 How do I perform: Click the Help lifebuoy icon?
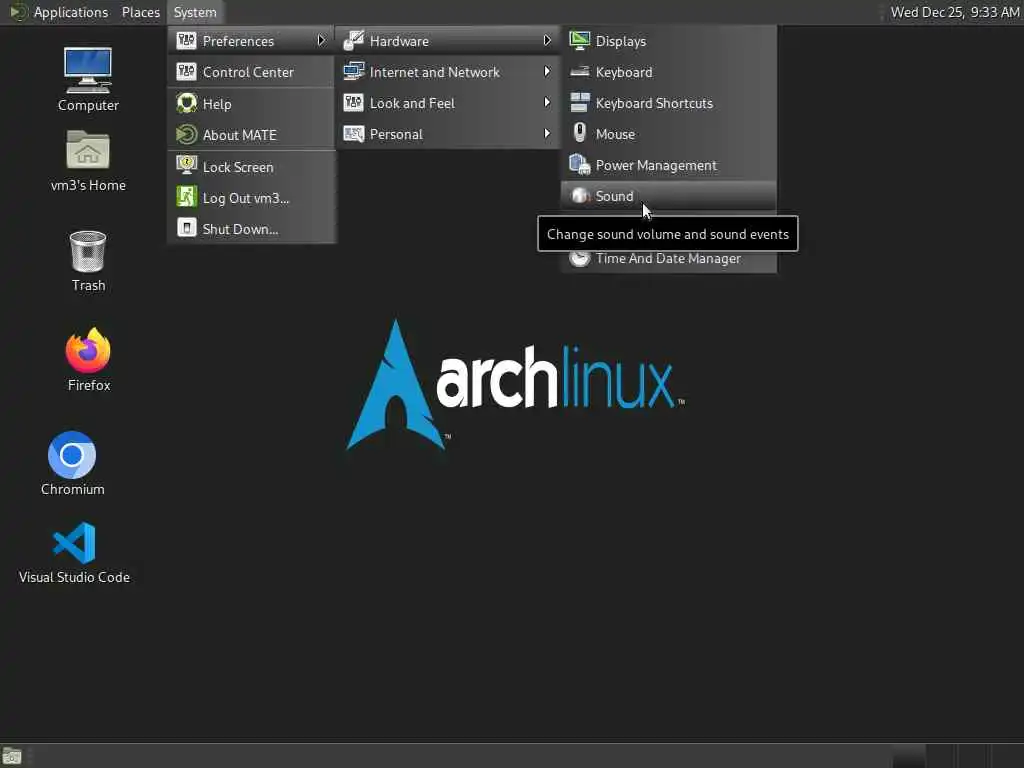pyautogui.click(x=186, y=103)
